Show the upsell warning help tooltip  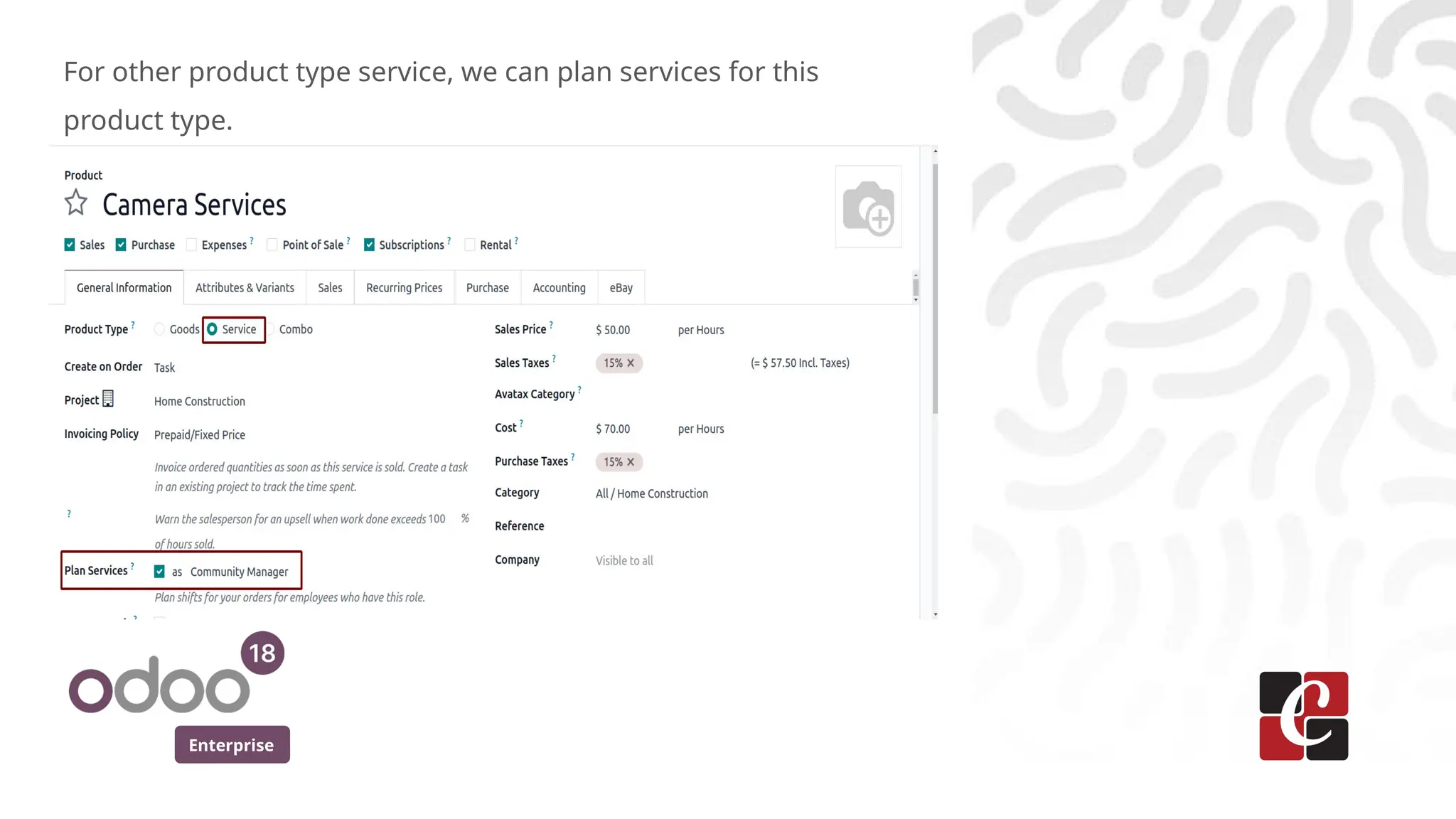(69, 514)
